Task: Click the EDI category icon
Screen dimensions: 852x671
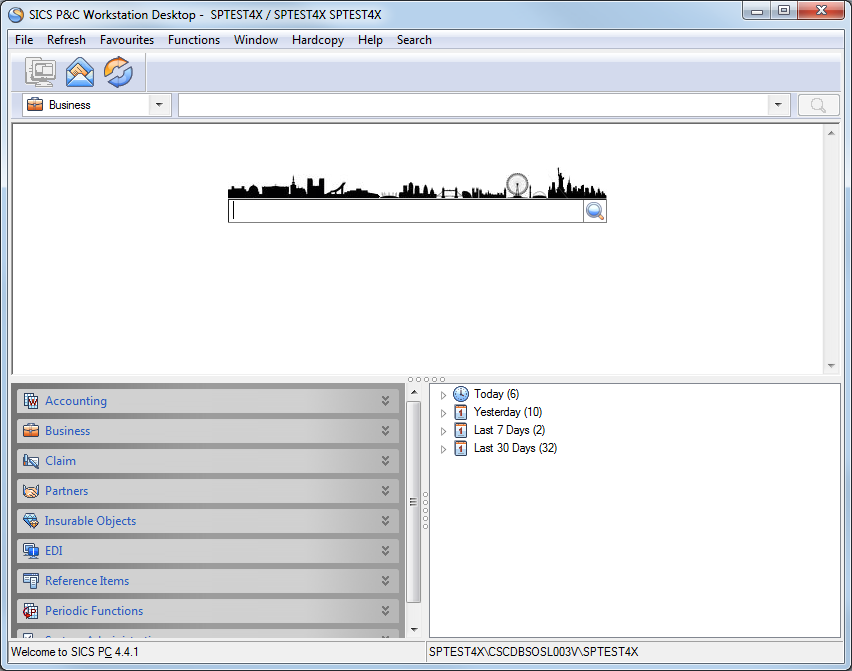Action: pos(30,550)
